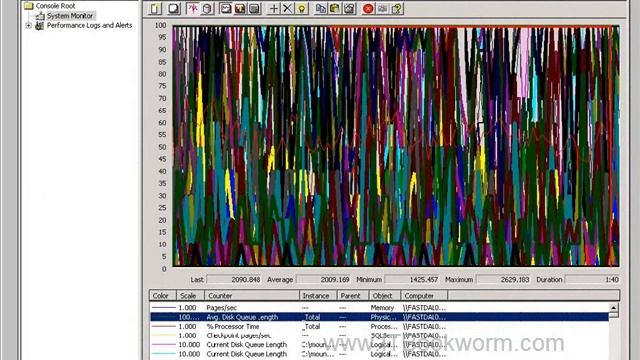Select the Pages/sec counter row
The image size is (640, 360).
[379, 308]
